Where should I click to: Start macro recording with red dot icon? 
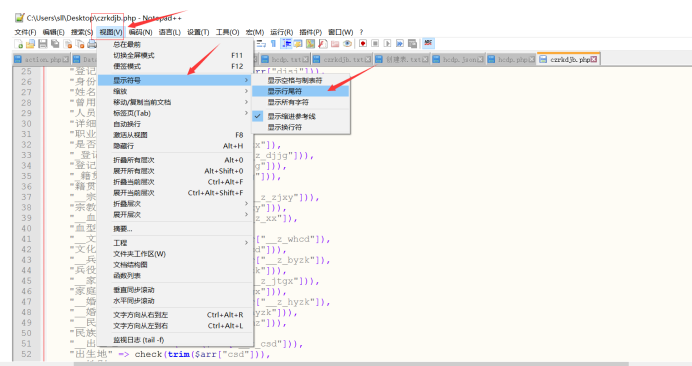point(363,44)
